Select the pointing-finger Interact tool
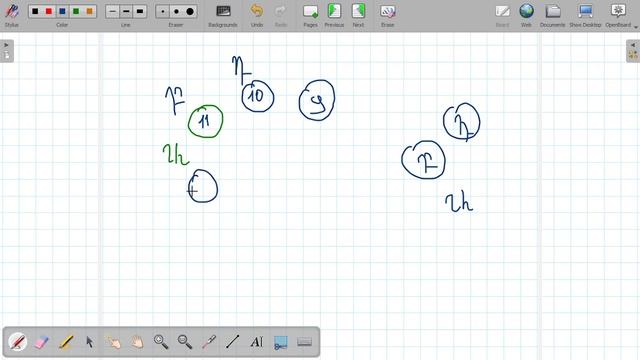The height and width of the screenshot is (360, 640). click(x=113, y=342)
